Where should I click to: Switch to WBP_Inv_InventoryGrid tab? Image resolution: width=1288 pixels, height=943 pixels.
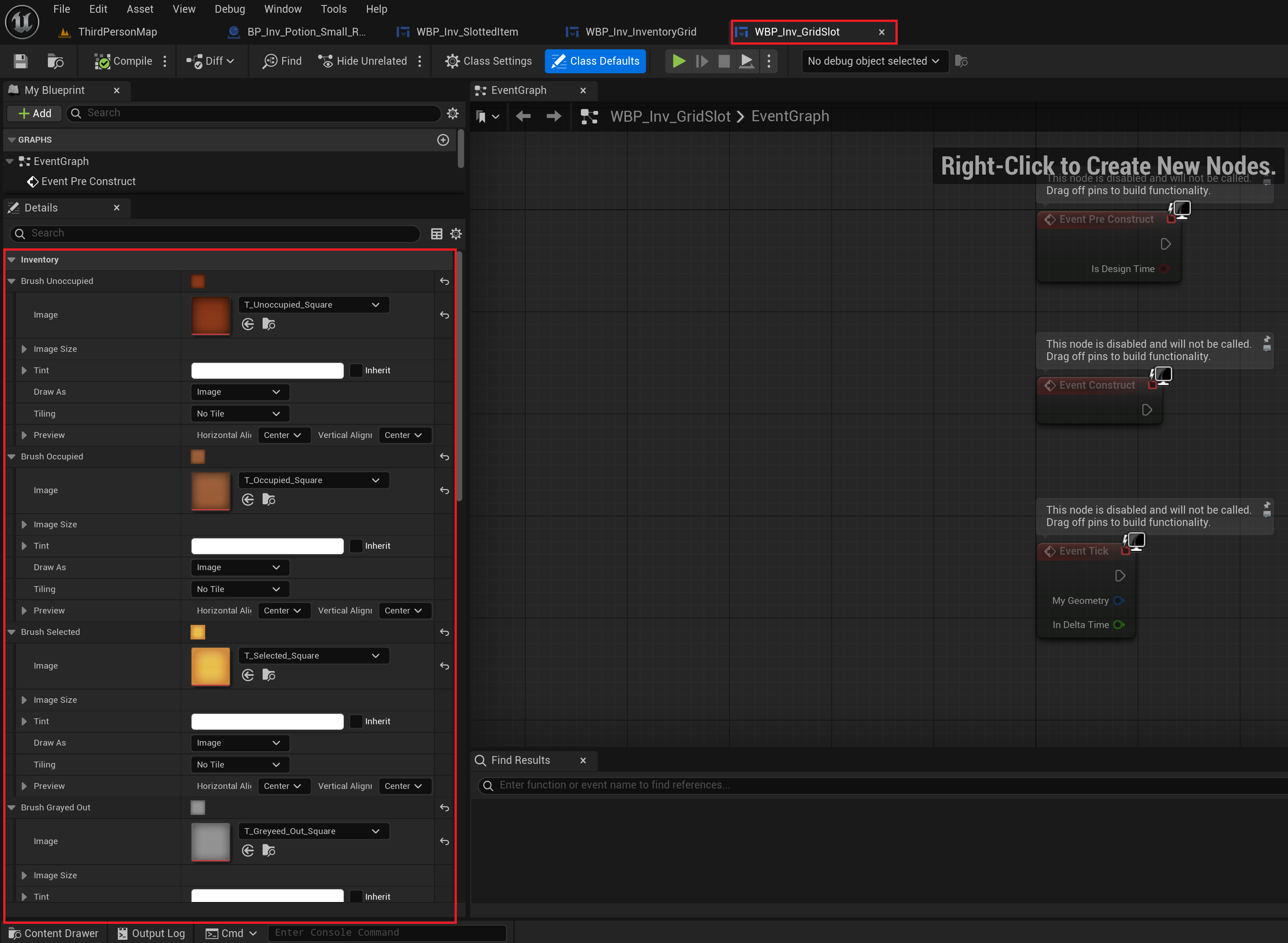click(x=640, y=32)
